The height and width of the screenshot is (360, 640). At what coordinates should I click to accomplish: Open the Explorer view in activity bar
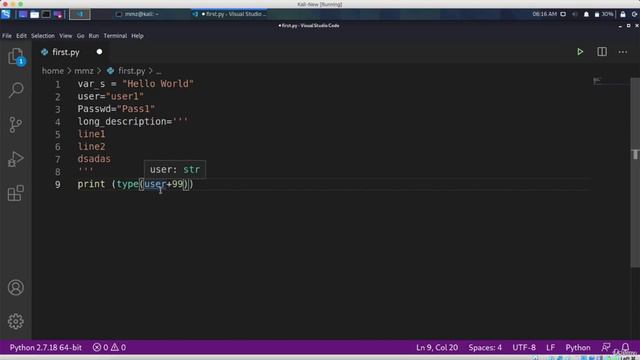(x=16, y=56)
